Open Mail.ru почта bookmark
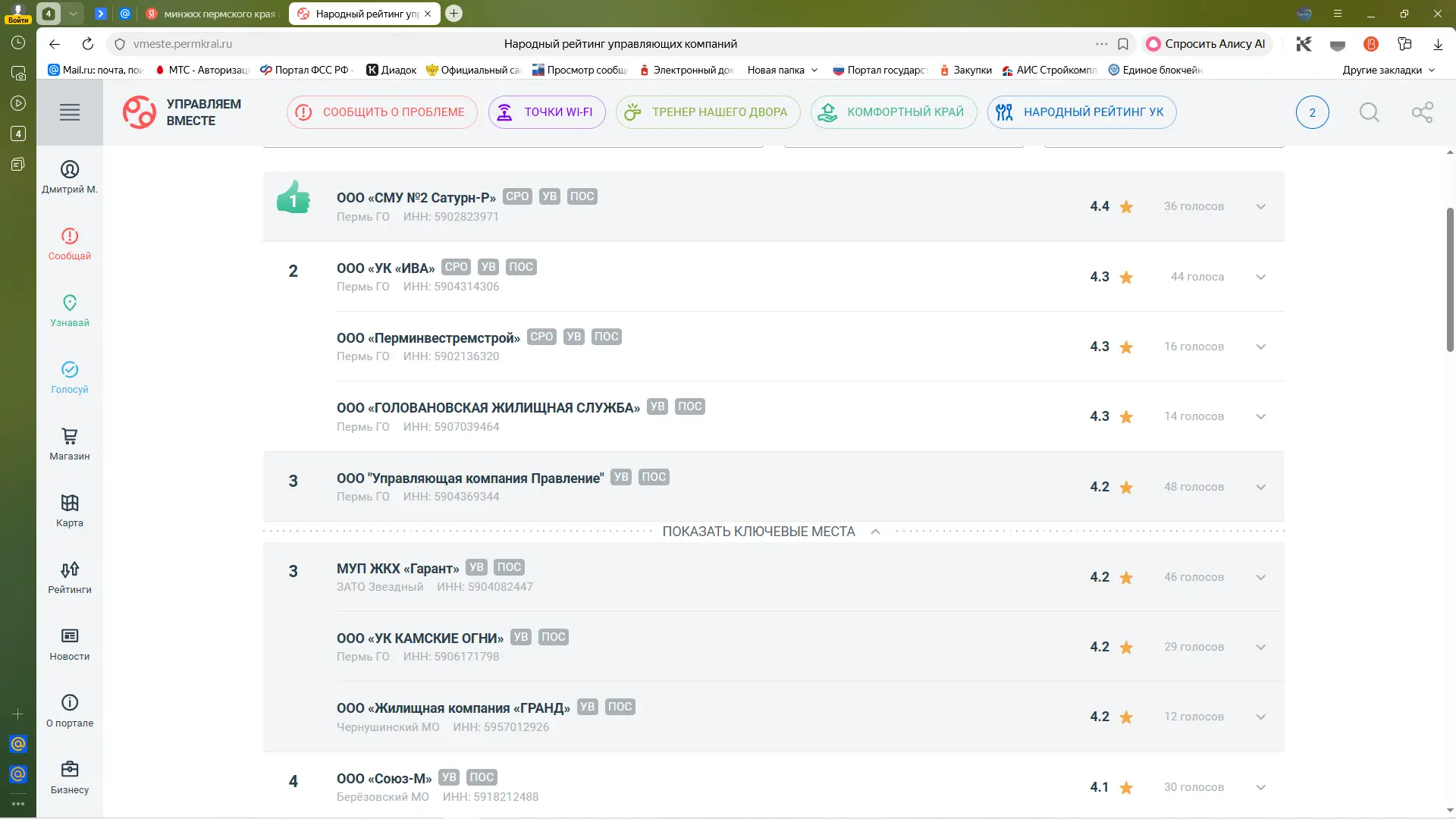Viewport: 1456px width, 819px height. tap(96, 70)
